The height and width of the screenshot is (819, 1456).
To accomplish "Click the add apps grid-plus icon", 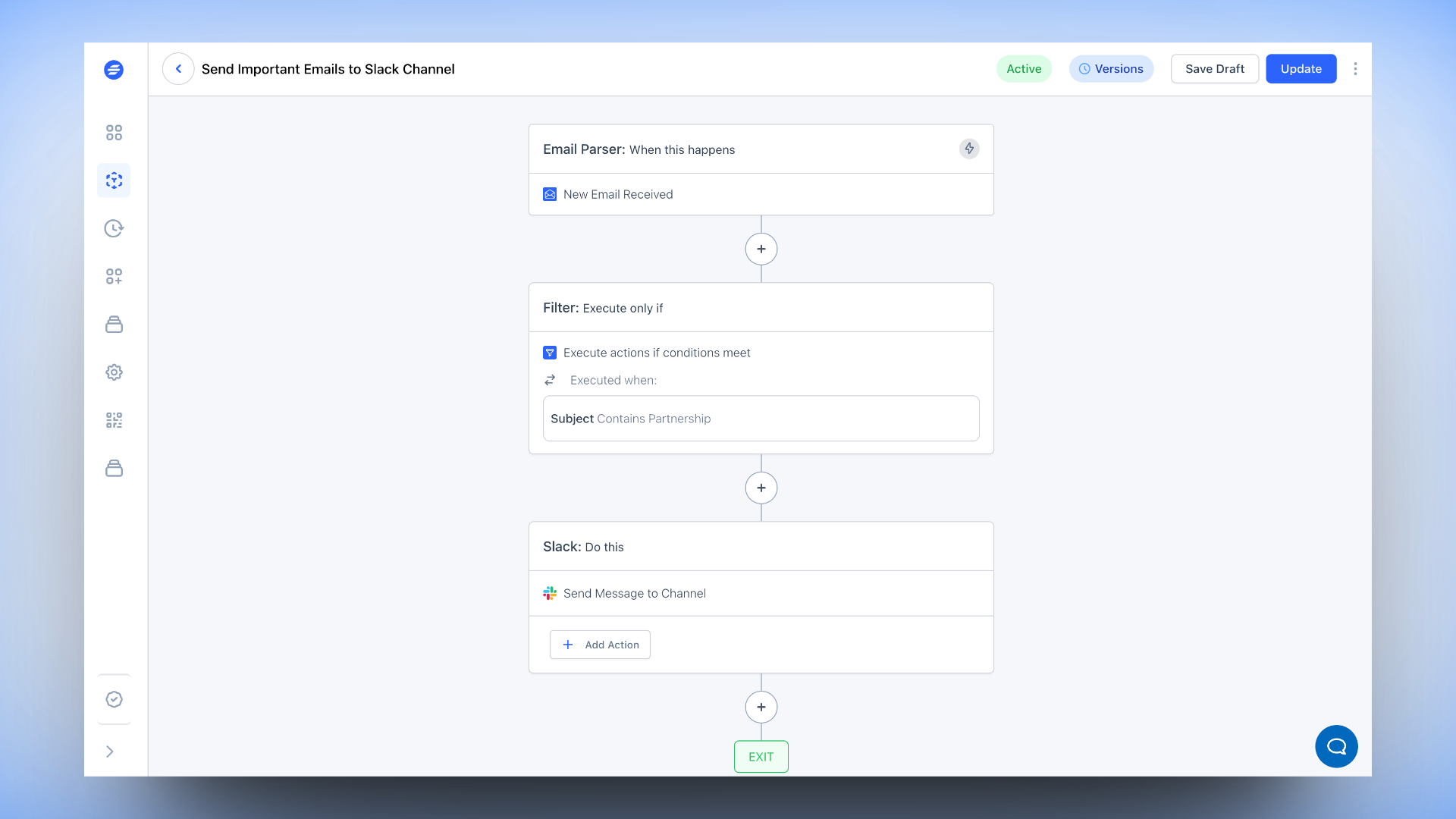I will point(114,276).
